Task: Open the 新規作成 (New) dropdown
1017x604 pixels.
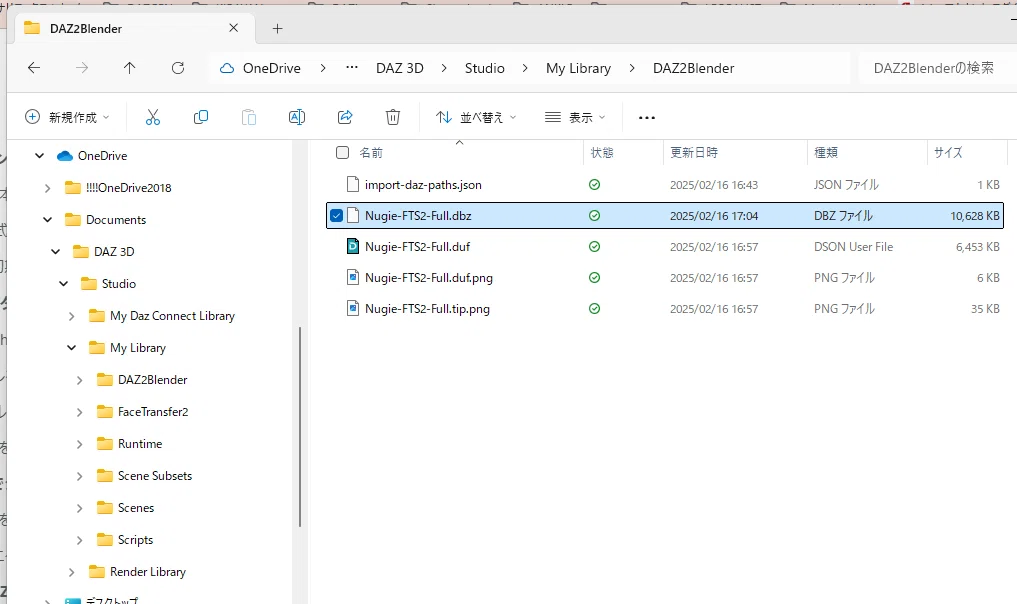Action: tap(67, 117)
